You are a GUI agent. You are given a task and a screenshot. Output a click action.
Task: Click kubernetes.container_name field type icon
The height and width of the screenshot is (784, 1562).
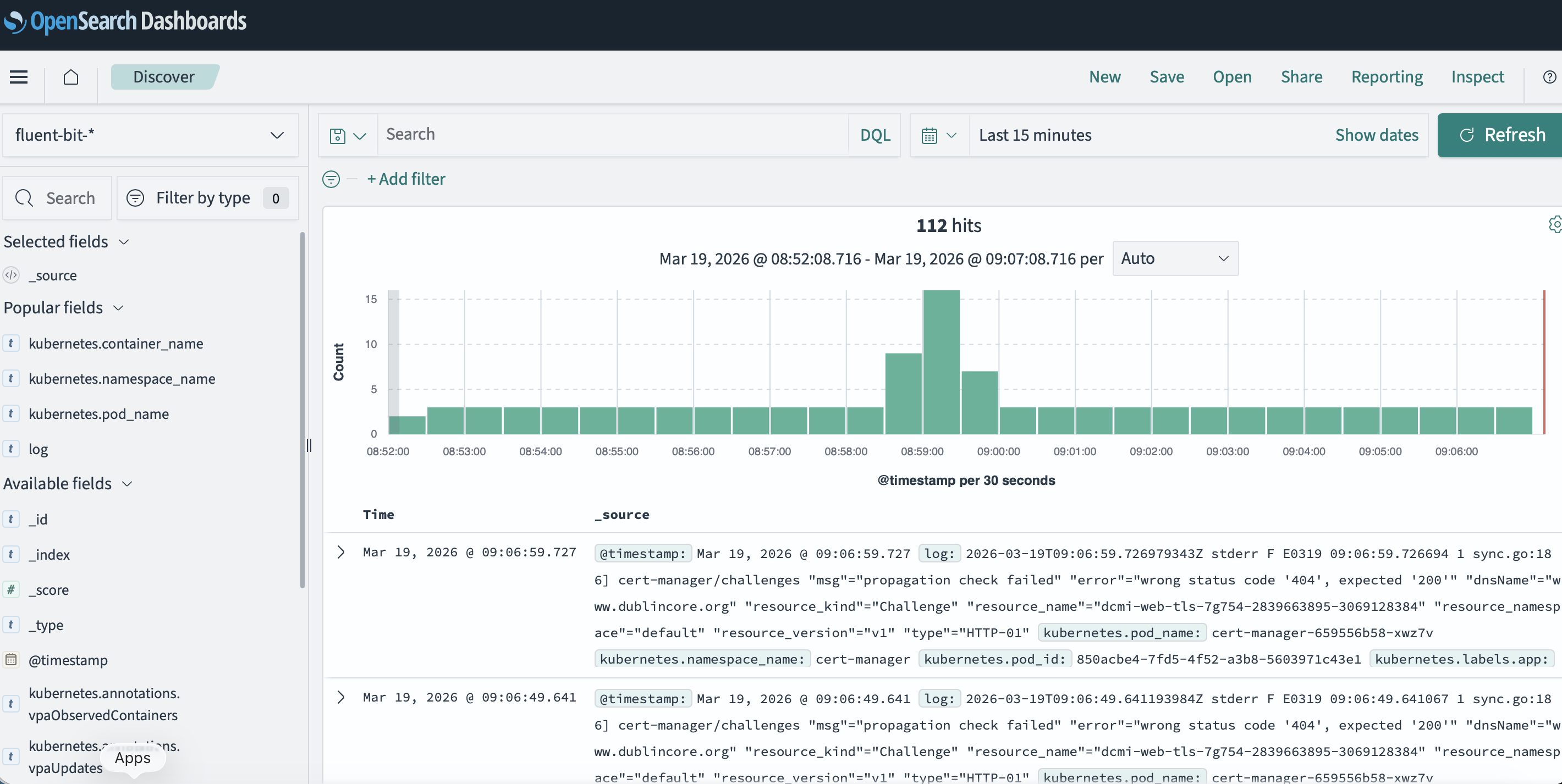pyautogui.click(x=11, y=343)
